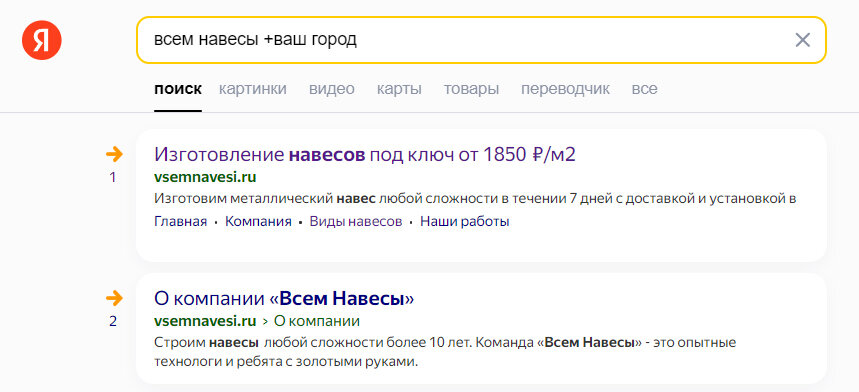Open the 'товары' tab
Viewport: 859px width, 392px height.
click(471, 89)
